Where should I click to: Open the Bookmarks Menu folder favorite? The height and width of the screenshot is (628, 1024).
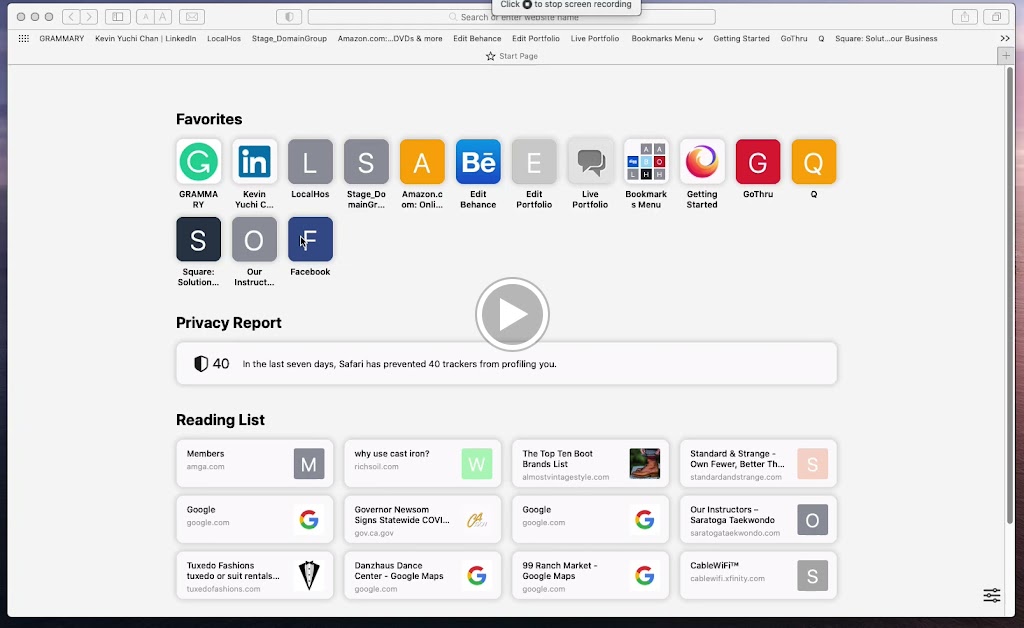tap(646, 161)
